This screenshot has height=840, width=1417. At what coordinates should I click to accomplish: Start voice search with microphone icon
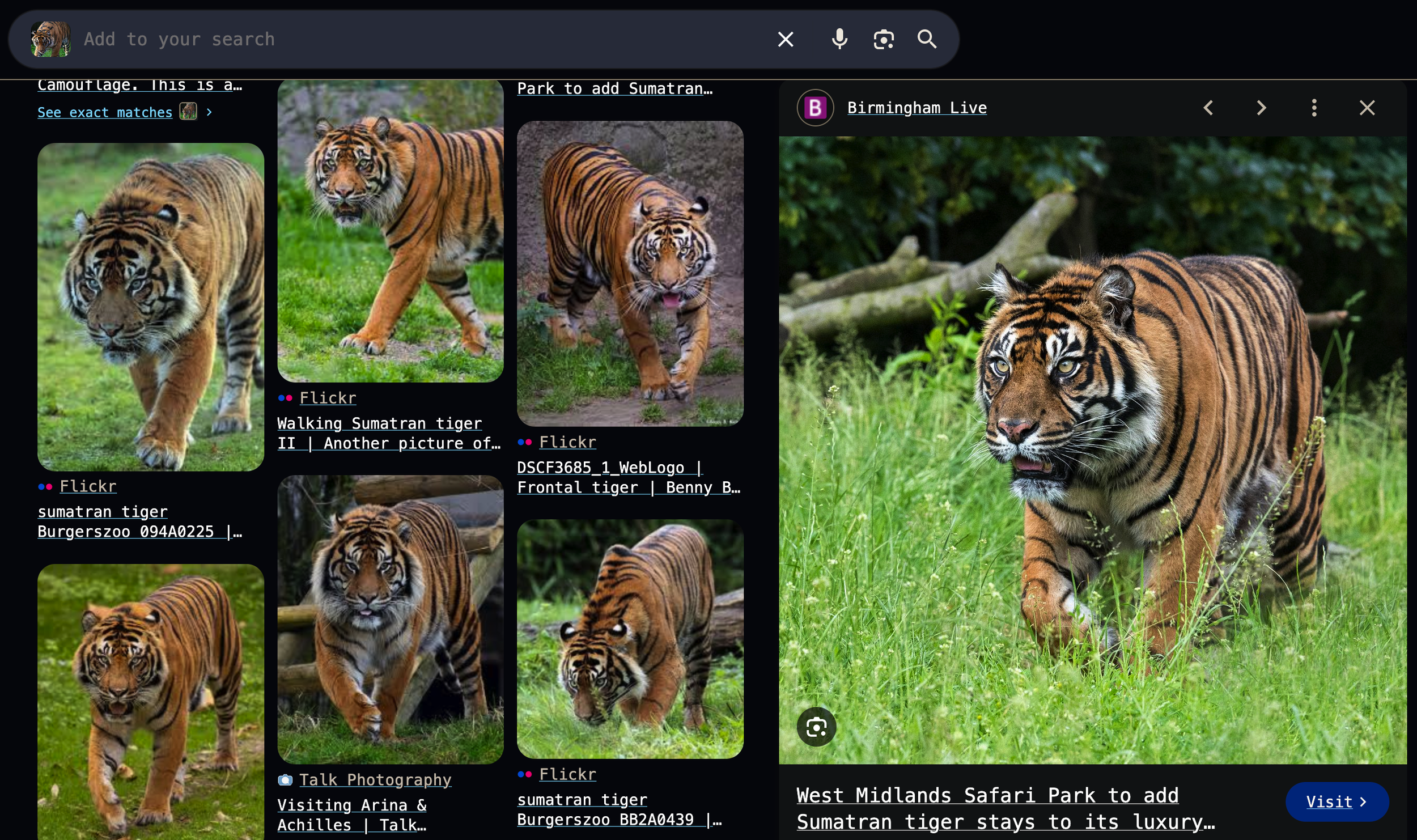(839, 39)
